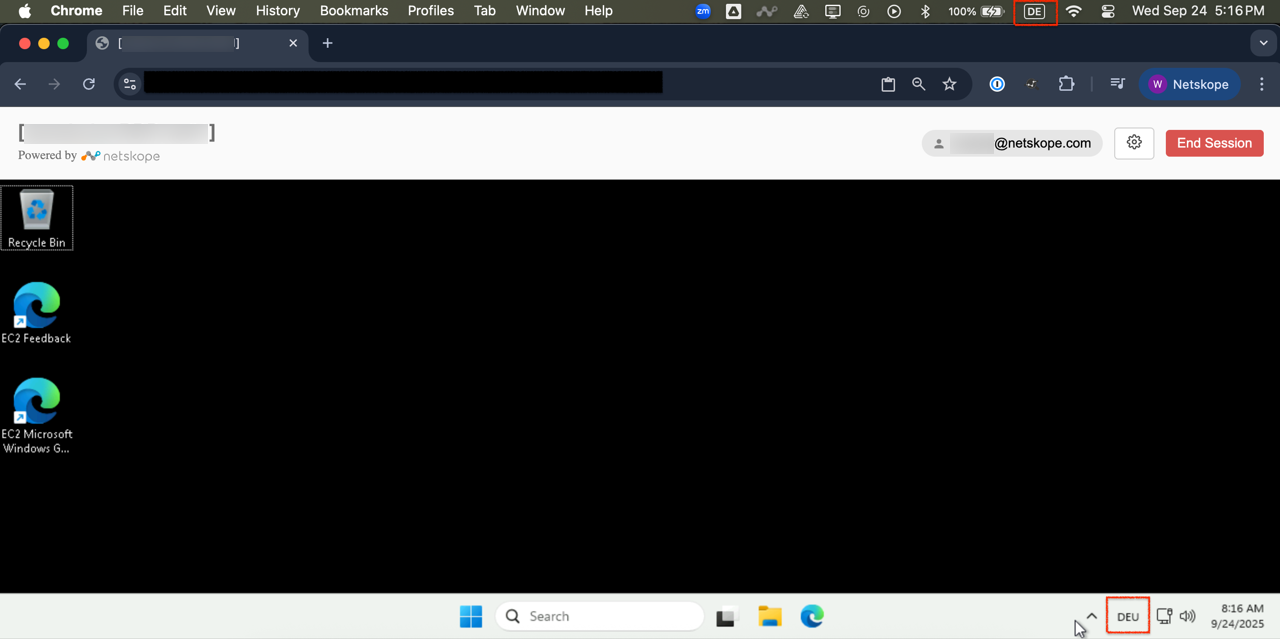Viewport: 1280px width, 639px height.
Task: Click the netskope logo link
Action: pyautogui.click(x=121, y=156)
